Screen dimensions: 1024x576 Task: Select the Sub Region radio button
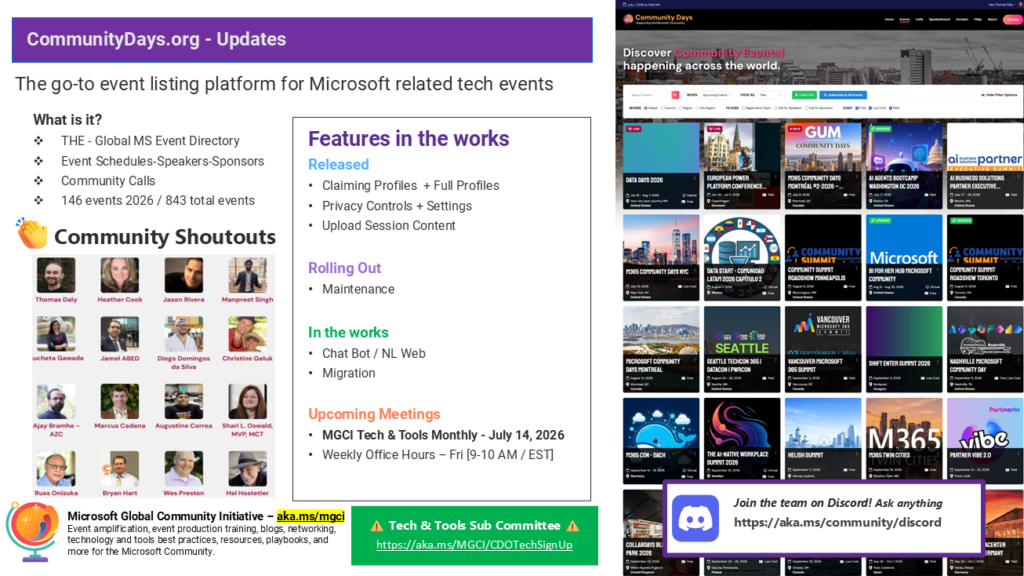697,108
